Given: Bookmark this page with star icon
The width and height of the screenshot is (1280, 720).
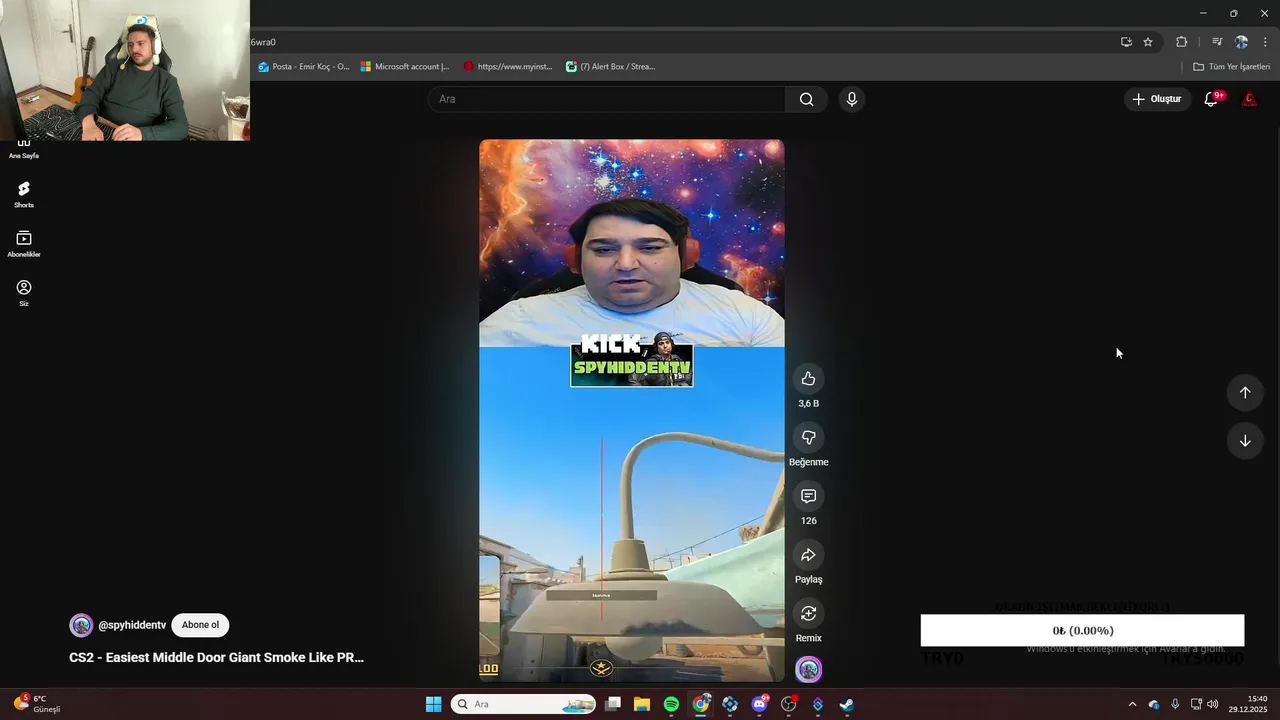Looking at the screenshot, I should (1148, 42).
